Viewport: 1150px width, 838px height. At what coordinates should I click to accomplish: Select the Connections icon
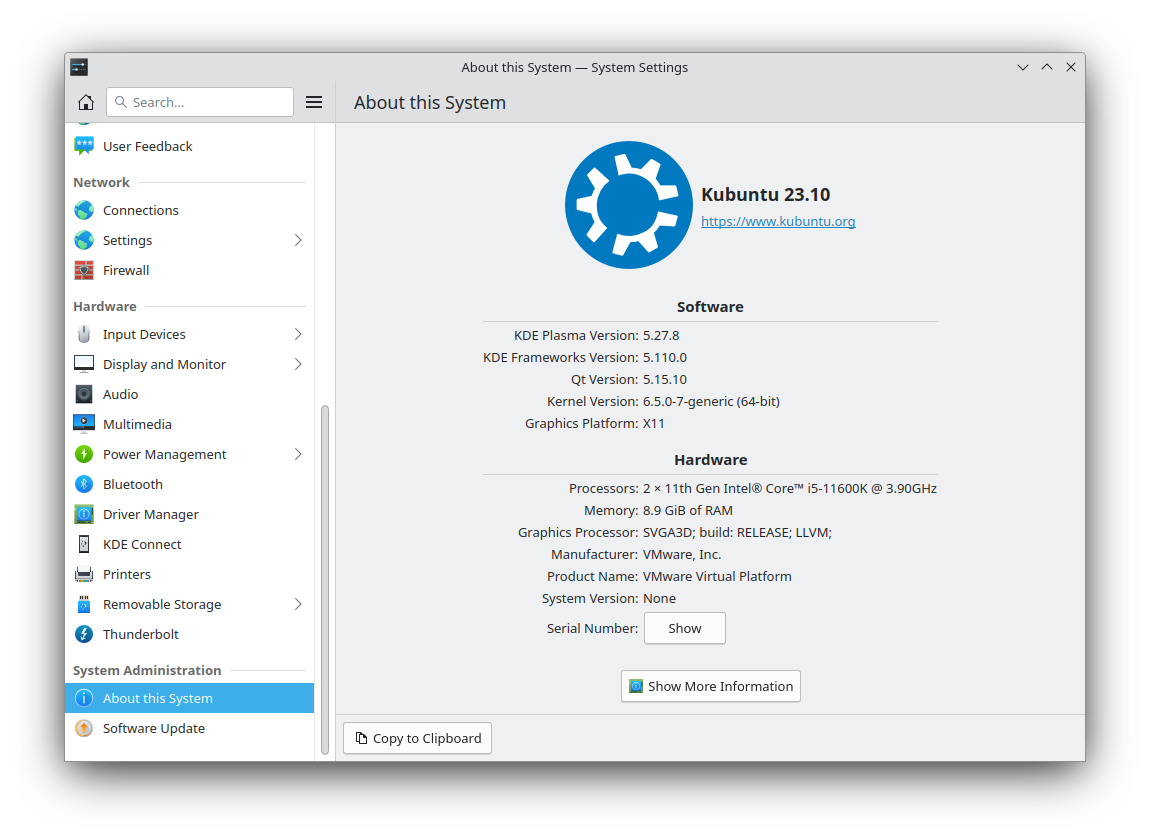pos(84,210)
